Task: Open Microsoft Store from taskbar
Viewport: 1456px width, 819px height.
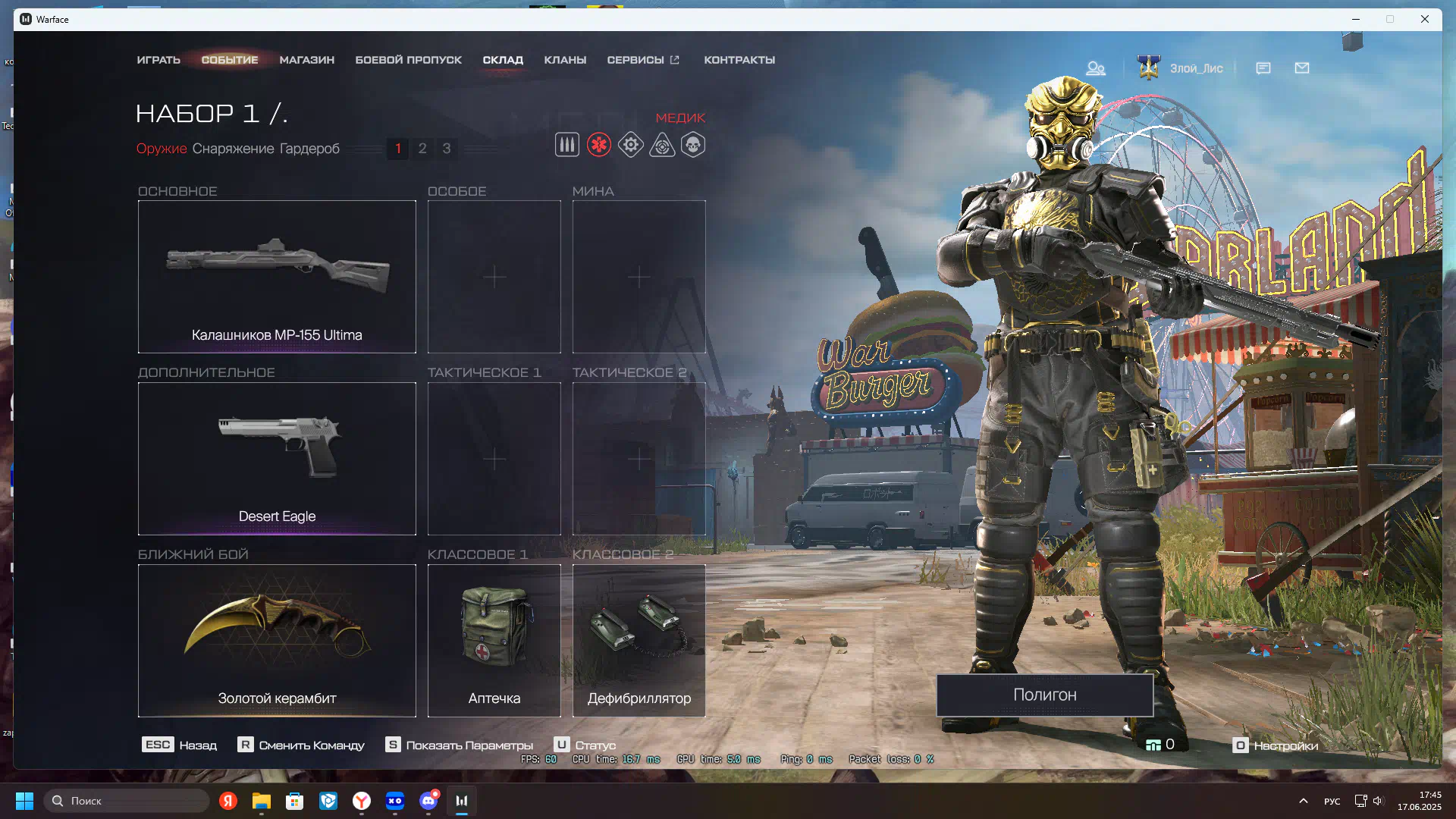Action: coord(295,801)
